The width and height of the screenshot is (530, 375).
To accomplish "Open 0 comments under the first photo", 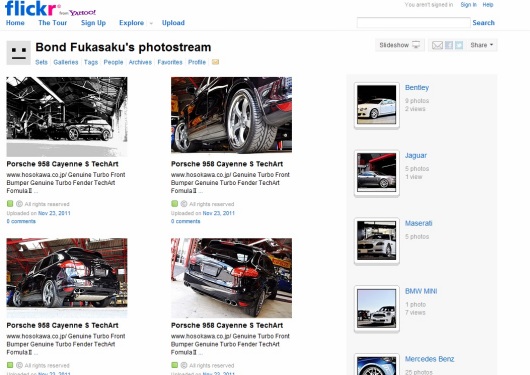I will pyautogui.click(x=21, y=221).
